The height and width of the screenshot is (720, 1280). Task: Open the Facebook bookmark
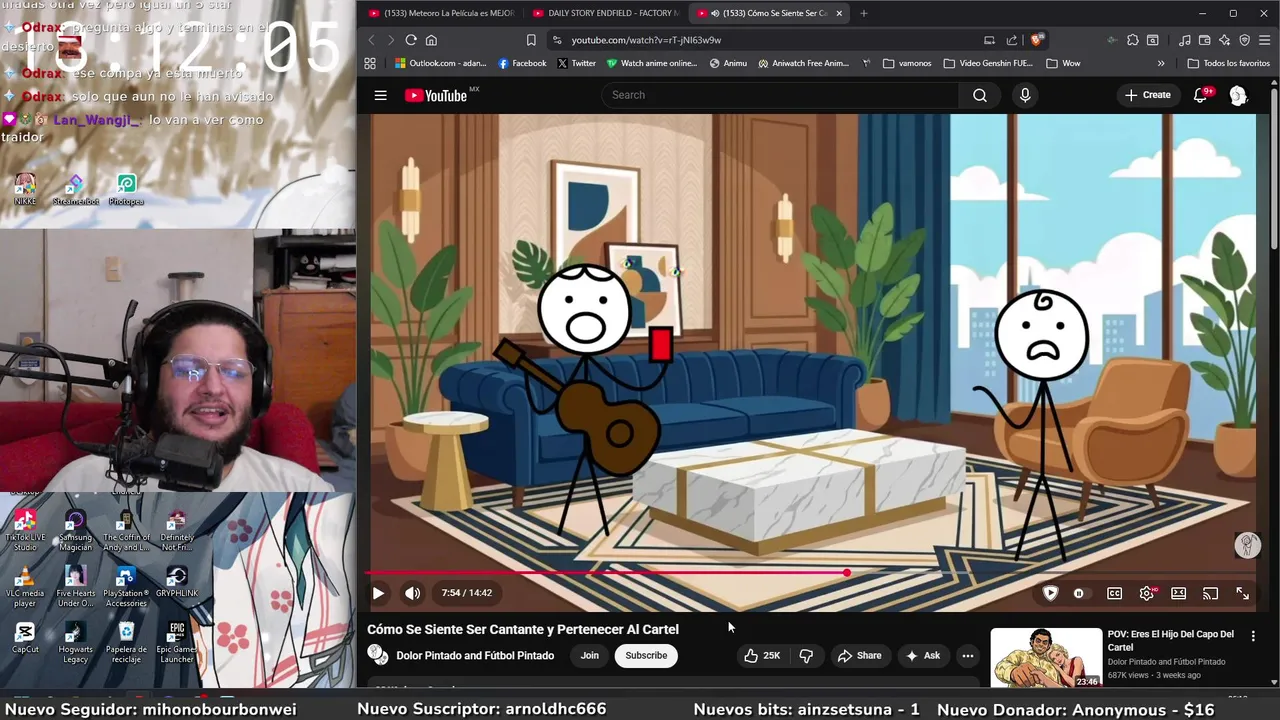[522, 63]
